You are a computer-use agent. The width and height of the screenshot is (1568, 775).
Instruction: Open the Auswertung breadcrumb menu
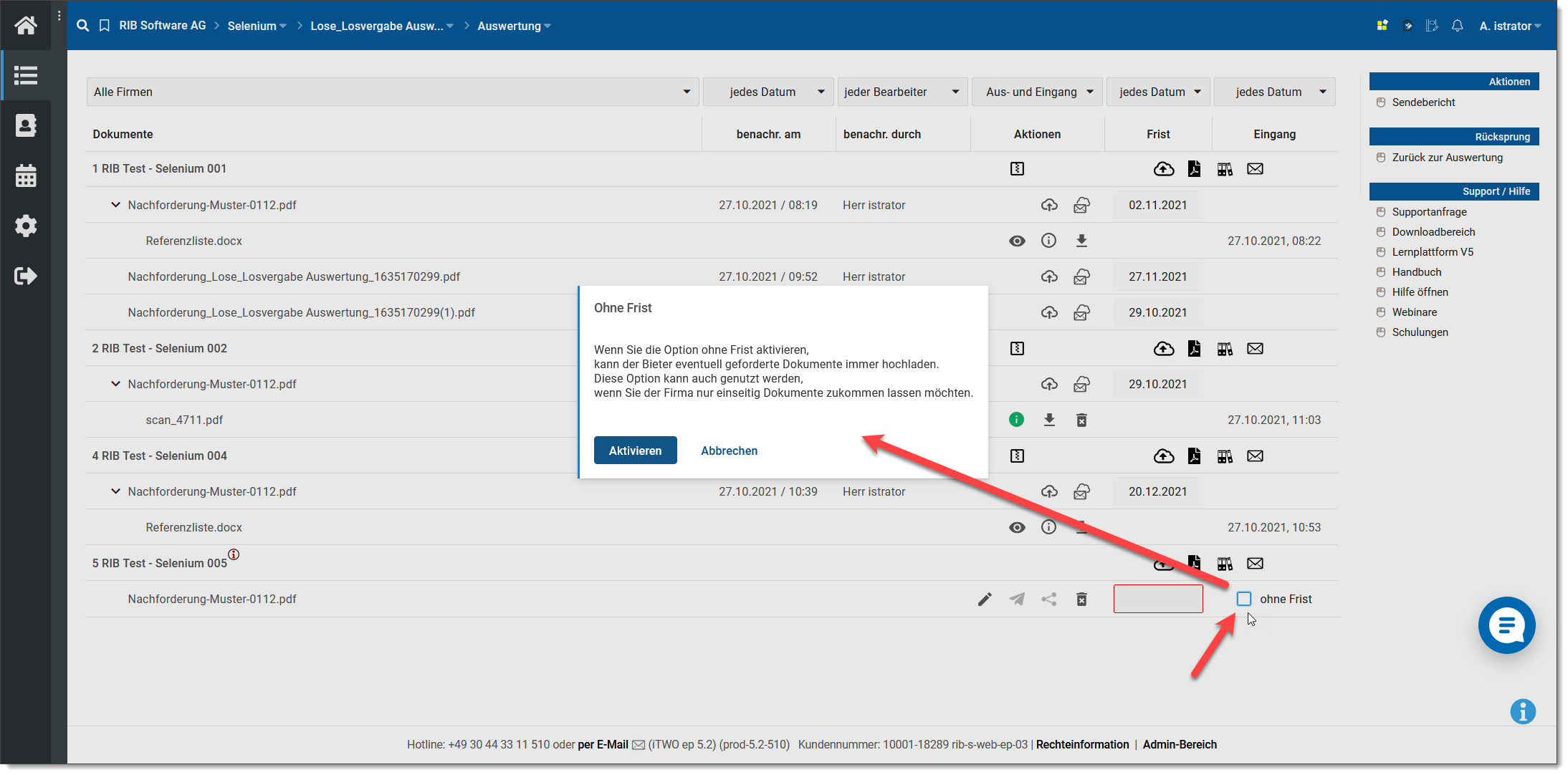[x=514, y=26]
